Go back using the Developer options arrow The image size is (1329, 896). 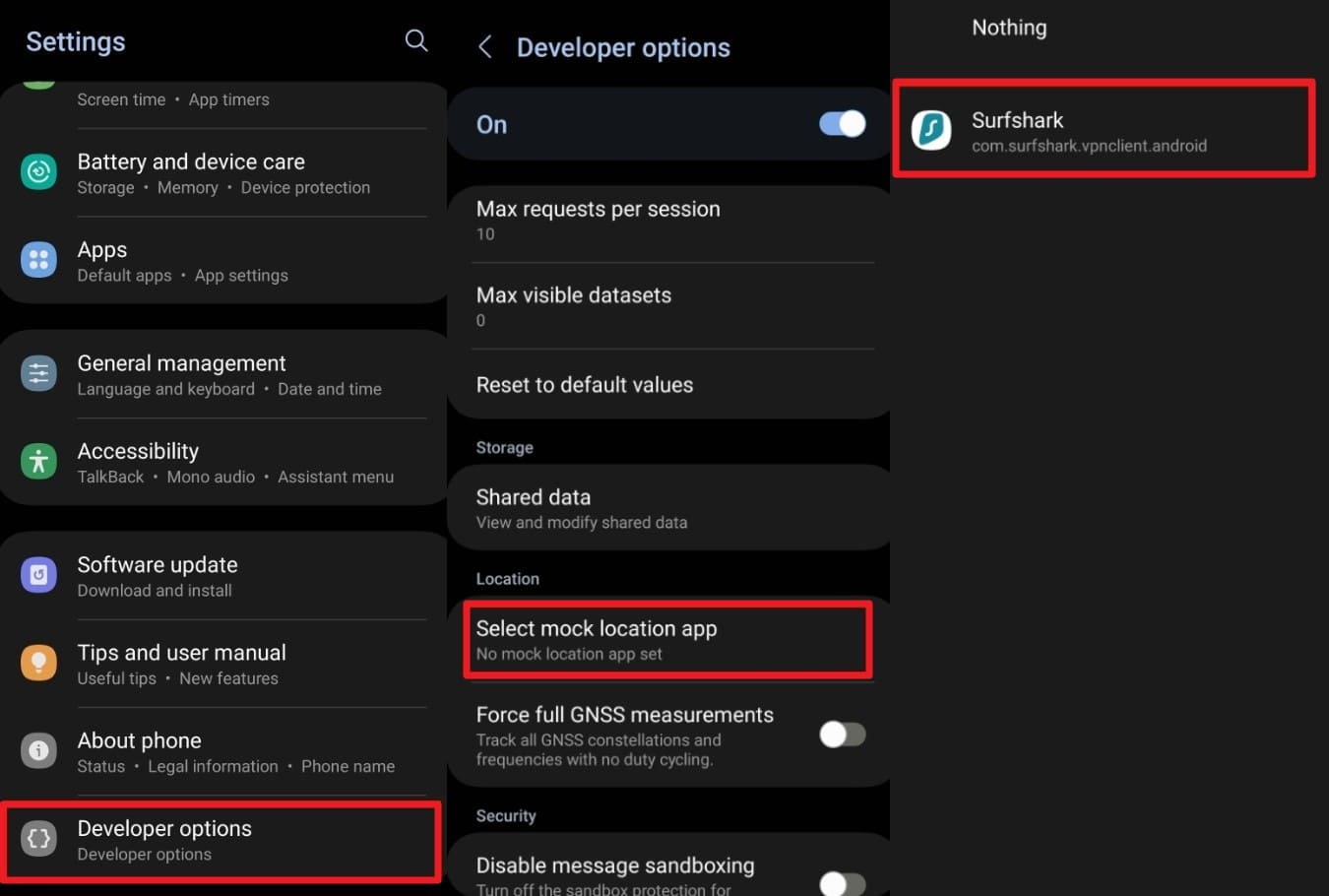(x=484, y=46)
